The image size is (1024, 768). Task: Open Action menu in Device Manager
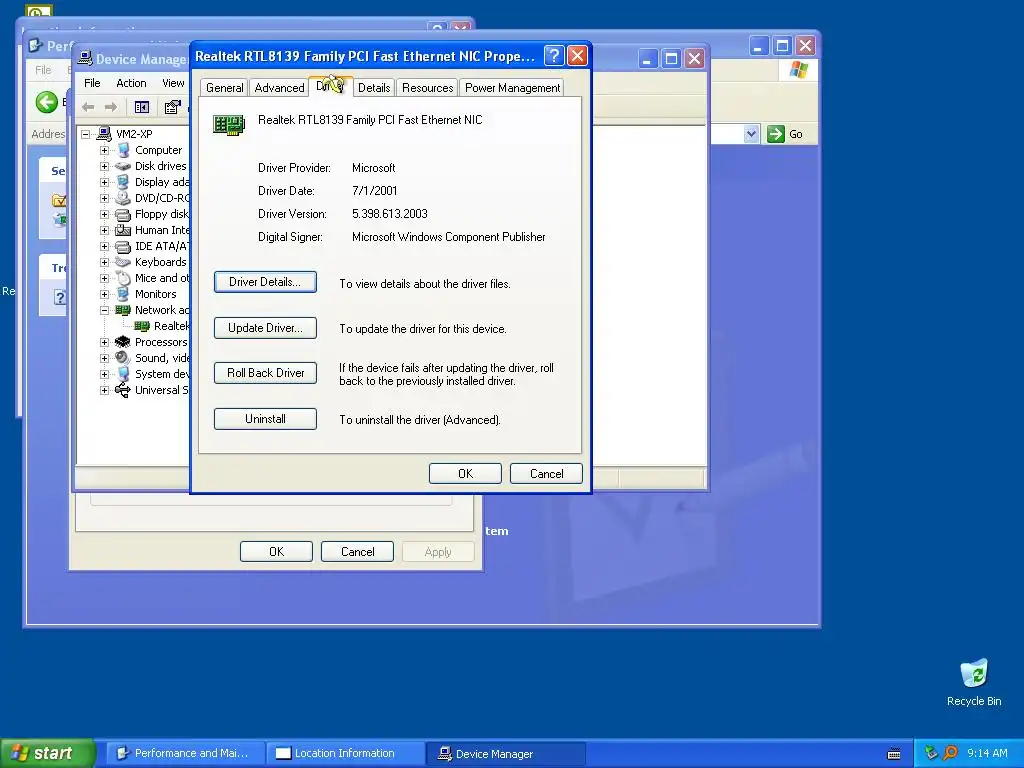131,83
